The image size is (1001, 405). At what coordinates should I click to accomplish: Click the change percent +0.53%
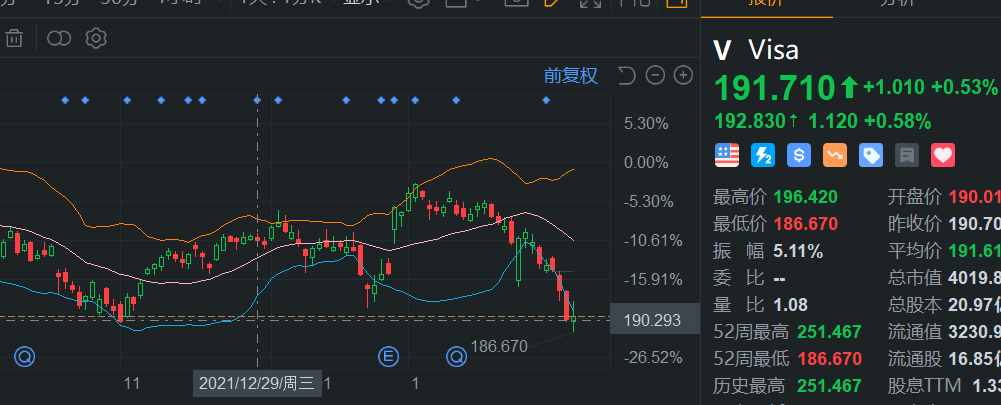(x=964, y=87)
